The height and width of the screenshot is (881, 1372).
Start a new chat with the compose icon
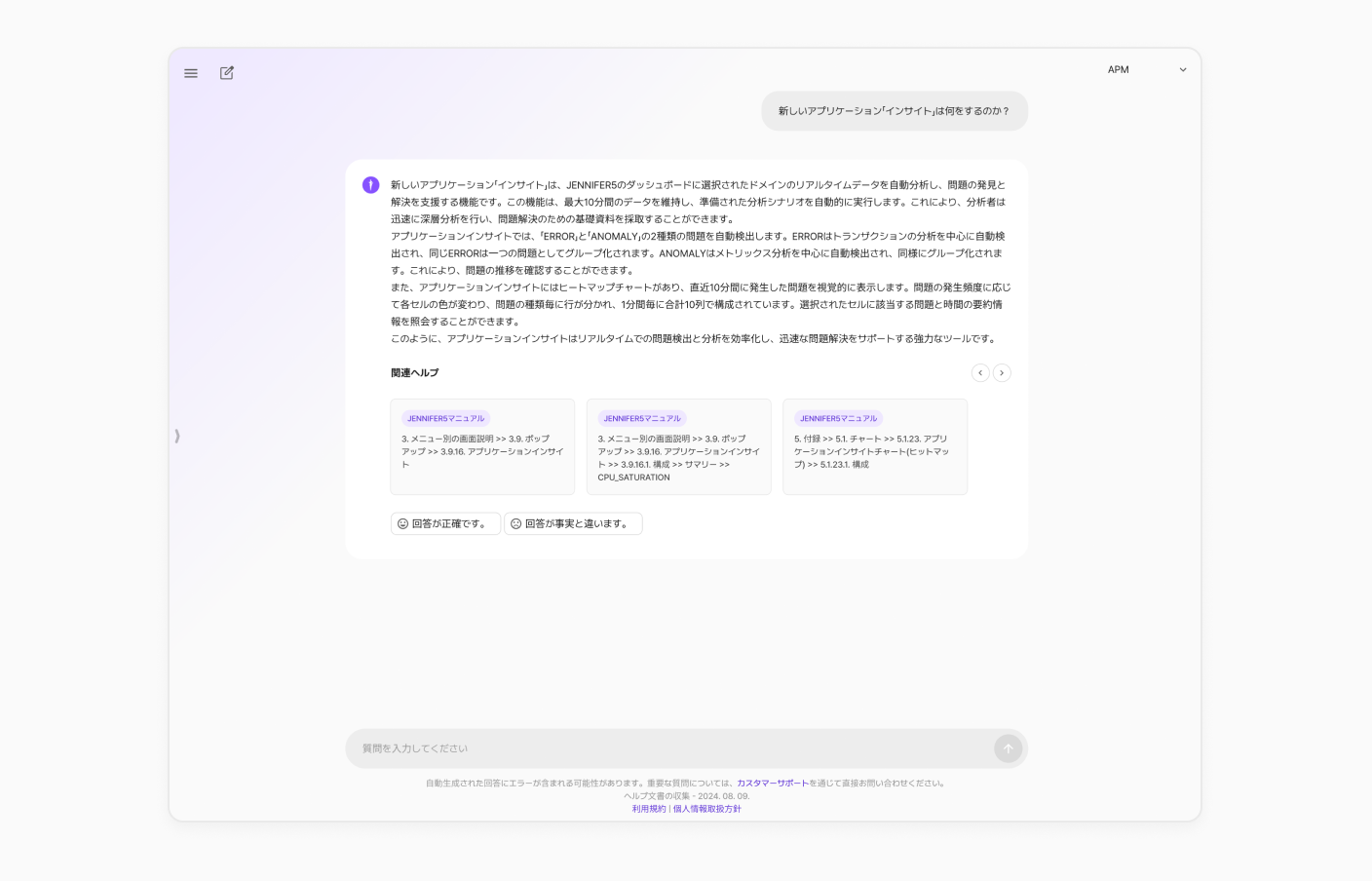pyautogui.click(x=227, y=73)
